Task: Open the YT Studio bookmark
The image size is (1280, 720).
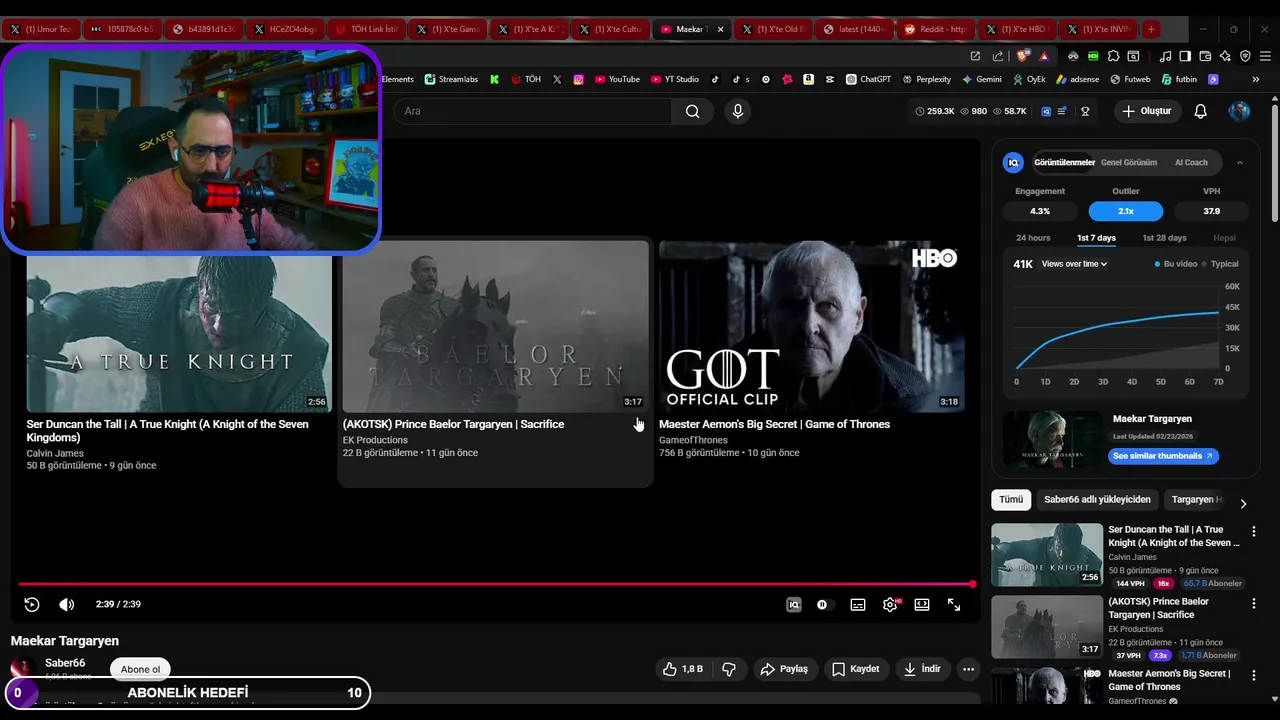Action: [x=675, y=79]
